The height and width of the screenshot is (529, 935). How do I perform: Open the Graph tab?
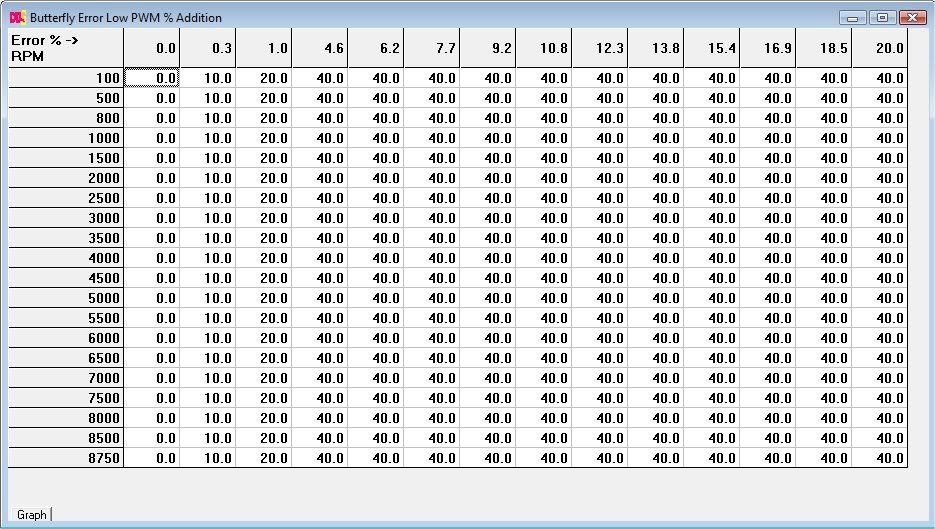click(31, 515)
